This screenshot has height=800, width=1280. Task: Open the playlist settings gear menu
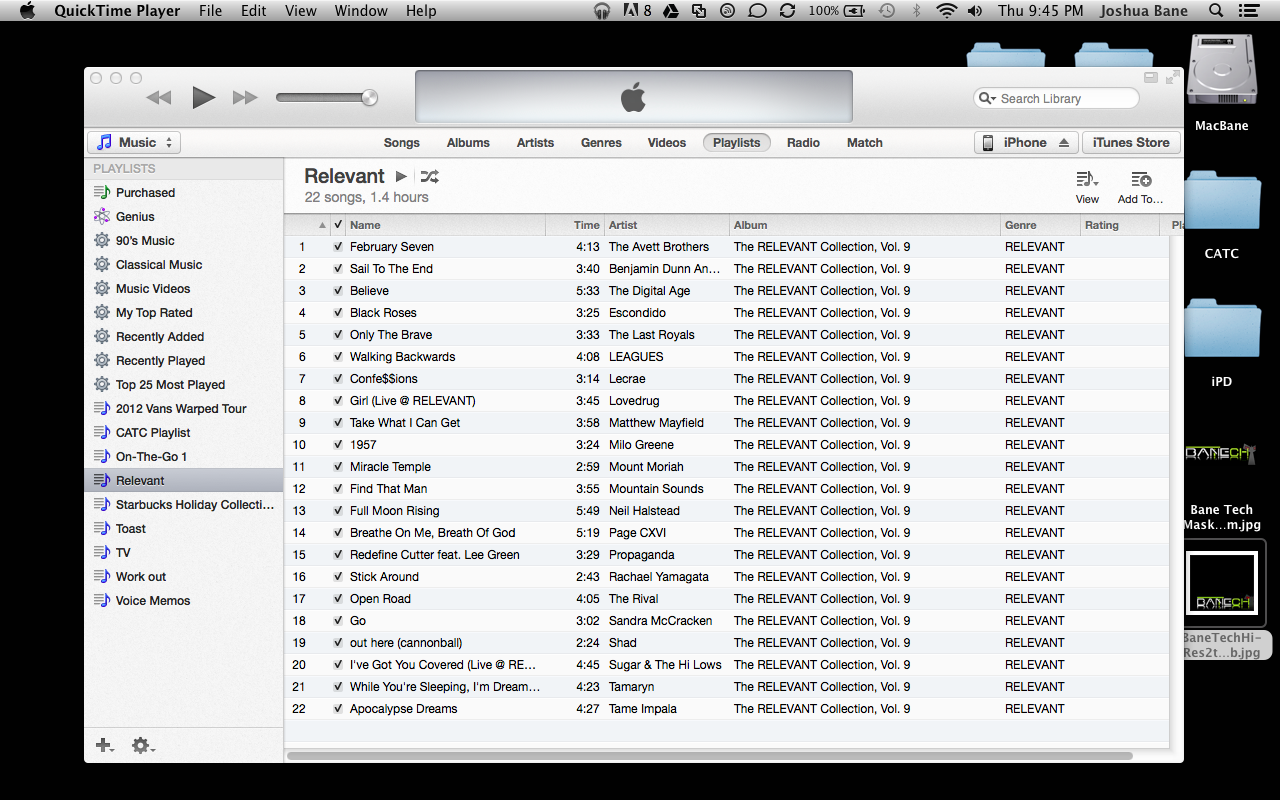(143, 745)
